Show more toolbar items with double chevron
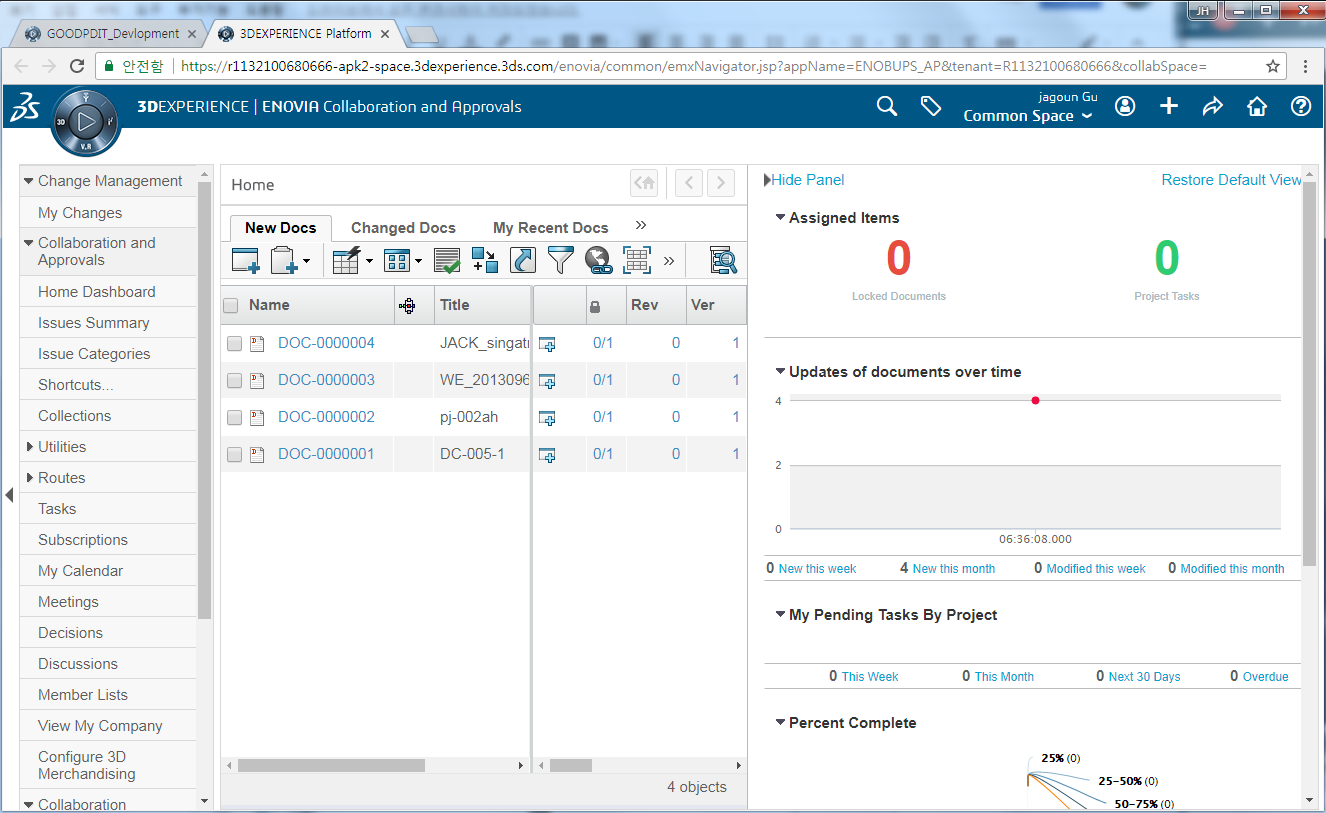The image size is (1326, 813). (669, 261)
